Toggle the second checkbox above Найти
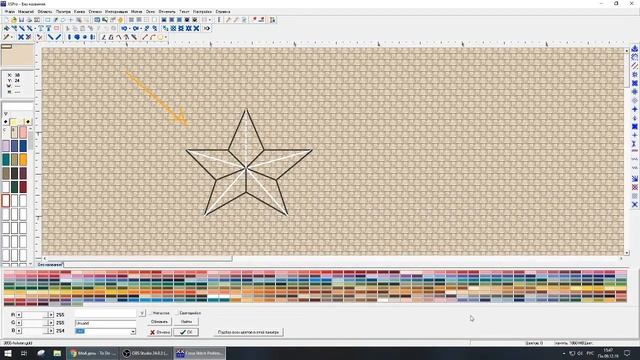Screen dimensions: 640x360 click(176, 313)
